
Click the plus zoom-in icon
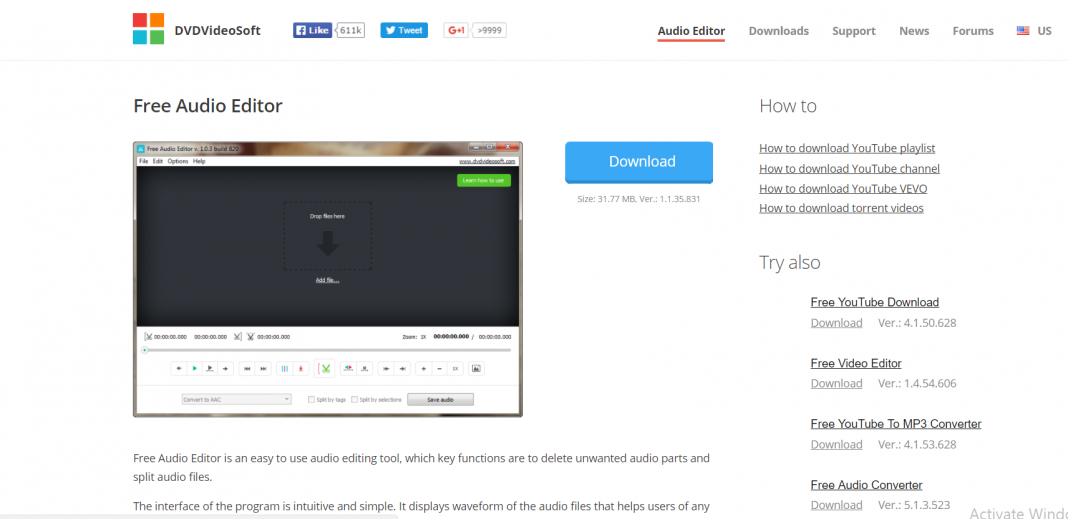pos(424,368)
